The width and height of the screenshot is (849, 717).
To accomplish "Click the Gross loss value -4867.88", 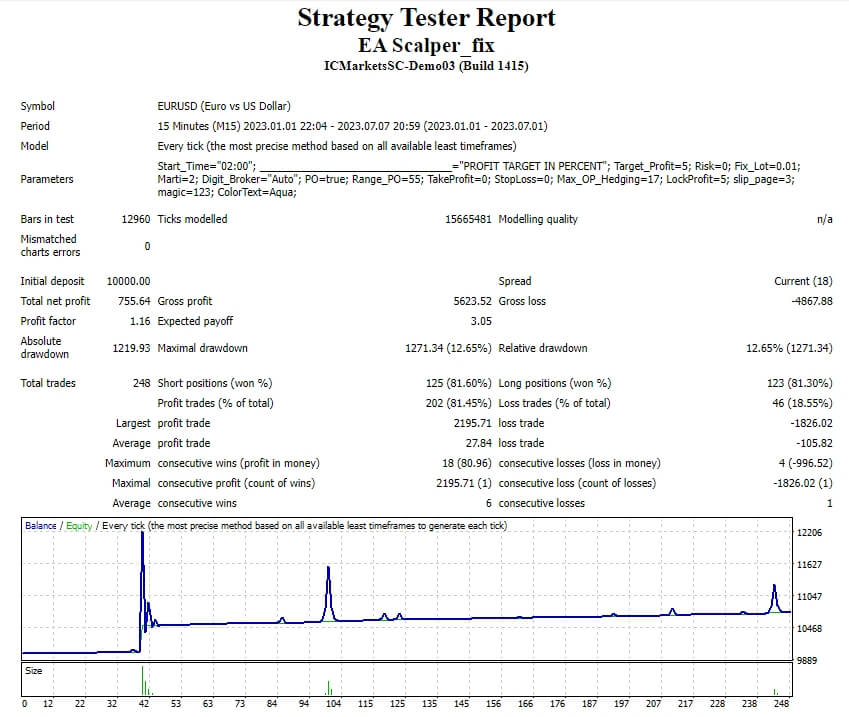I will pos(810,301).
